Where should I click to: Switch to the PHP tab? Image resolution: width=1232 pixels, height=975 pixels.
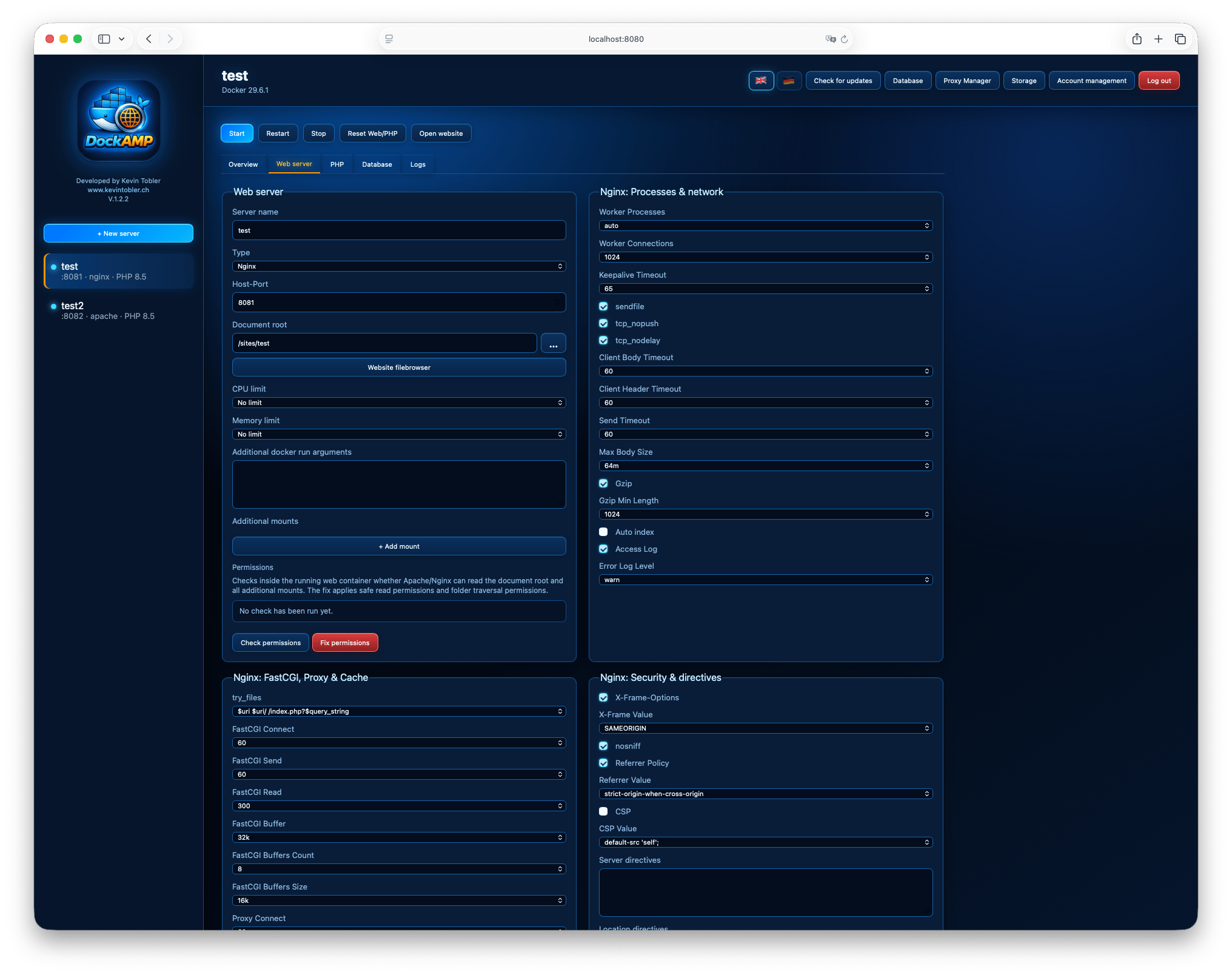point(337,164)
